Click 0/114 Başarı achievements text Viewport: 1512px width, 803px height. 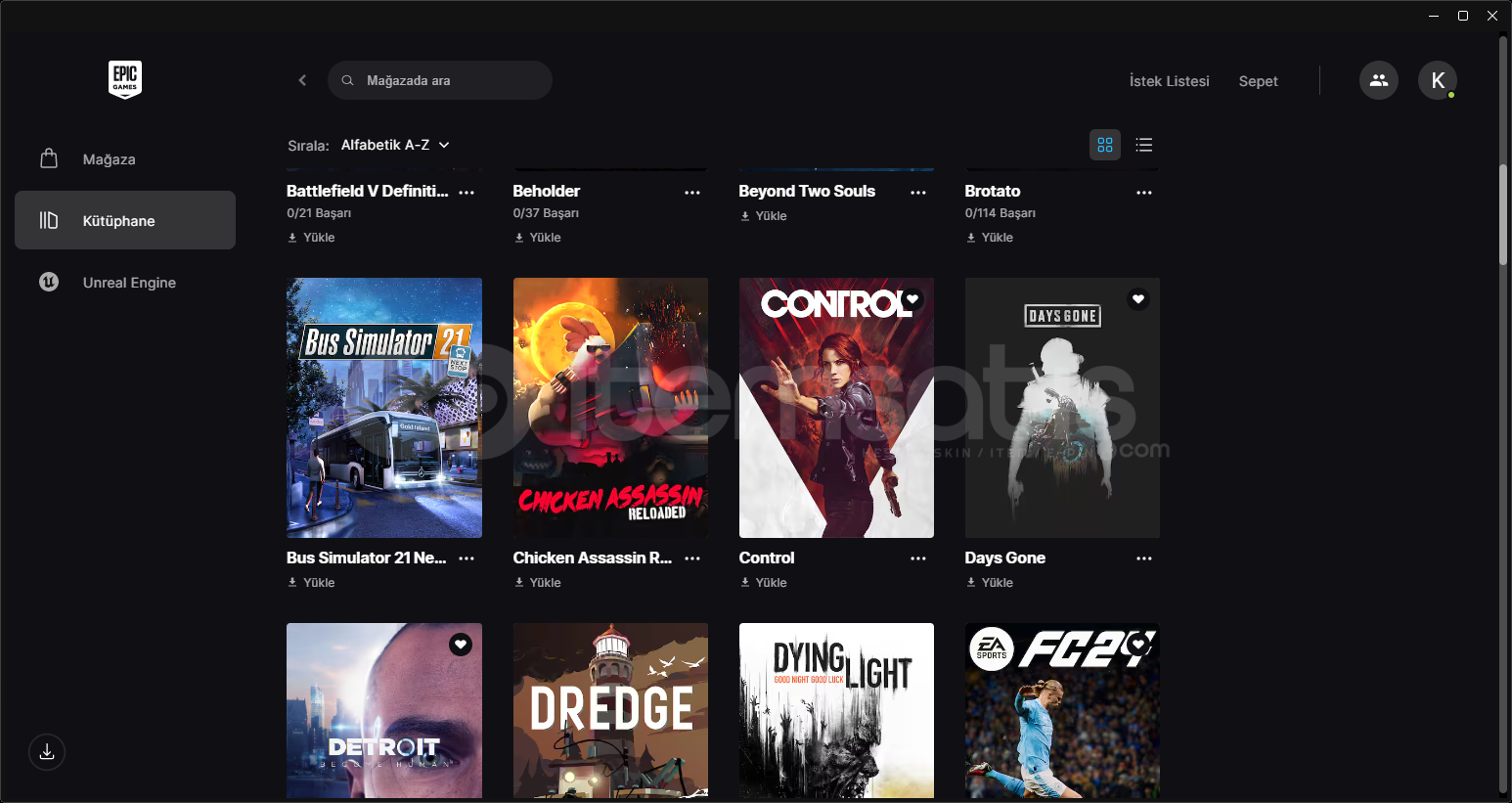pyautogui.click(x=1001, y=213)
